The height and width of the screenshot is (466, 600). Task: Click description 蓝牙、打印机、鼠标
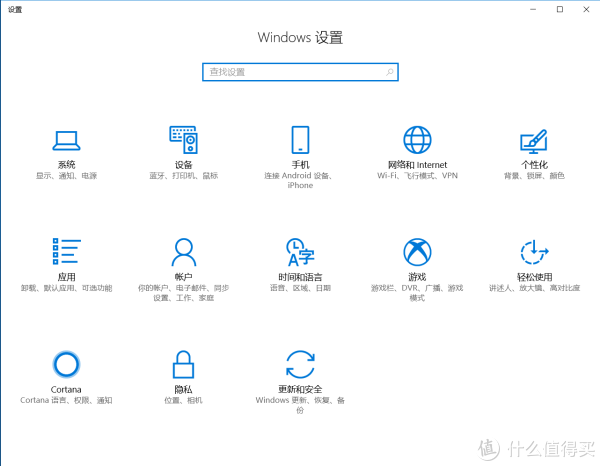pos(184,176)
